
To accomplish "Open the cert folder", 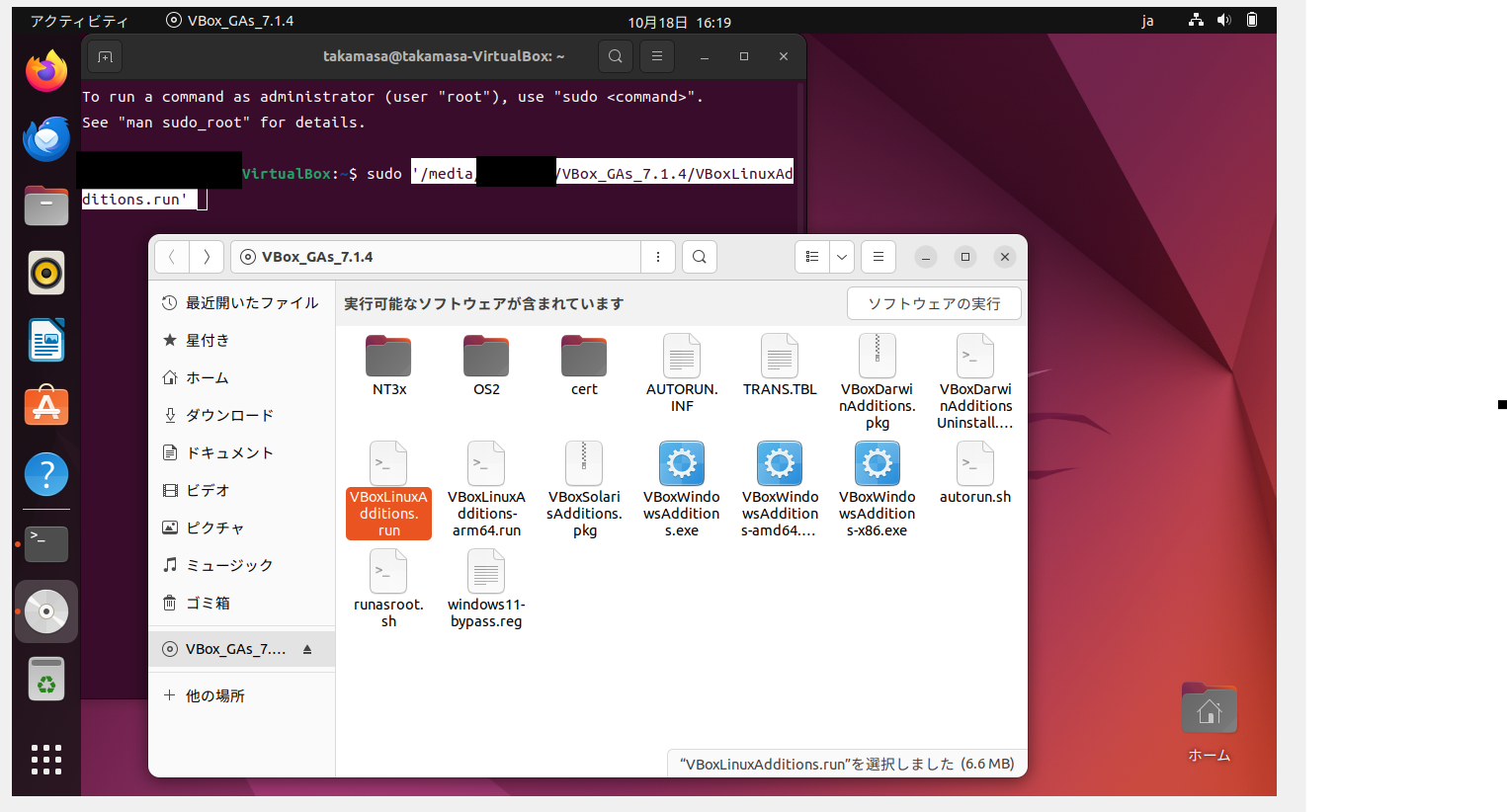I will click(584, 365).
